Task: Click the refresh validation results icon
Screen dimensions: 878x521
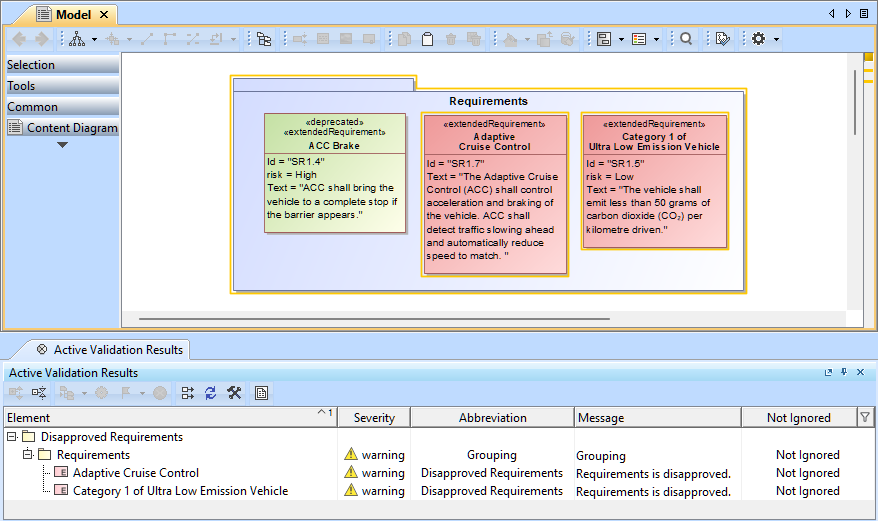Action: [x=210, y=393]
